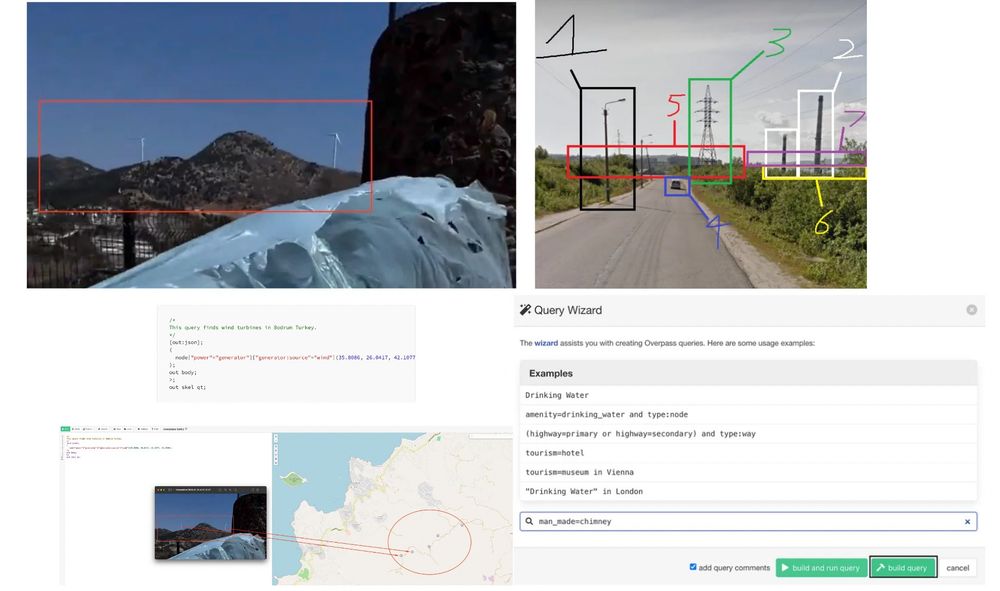
Task: Open the blue 'wizard' help link
Action: coord(546,343)
